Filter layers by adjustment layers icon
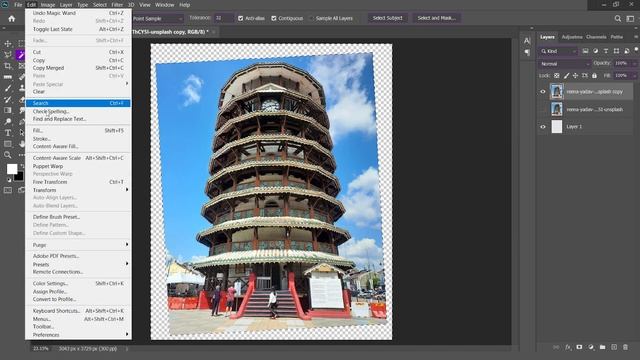The height and width of the screenshot is (360, 640). pyautogui.click(x=596, y=51)
